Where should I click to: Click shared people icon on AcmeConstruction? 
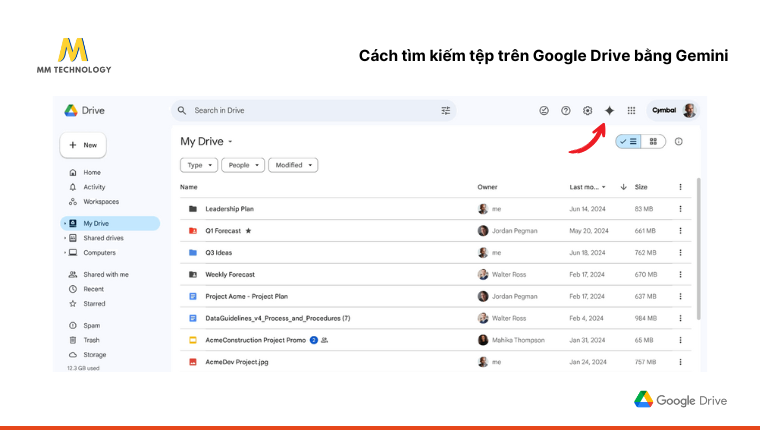coord(325,340)
